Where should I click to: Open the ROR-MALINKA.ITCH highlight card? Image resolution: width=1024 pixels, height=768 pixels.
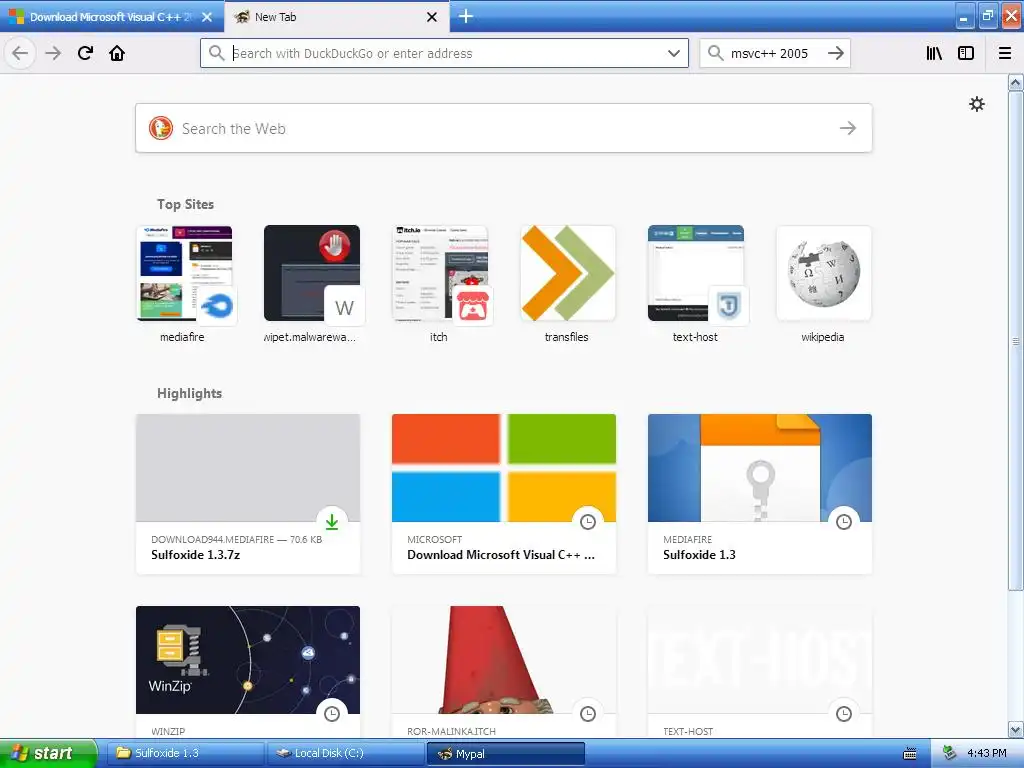[x=504, y=672]
